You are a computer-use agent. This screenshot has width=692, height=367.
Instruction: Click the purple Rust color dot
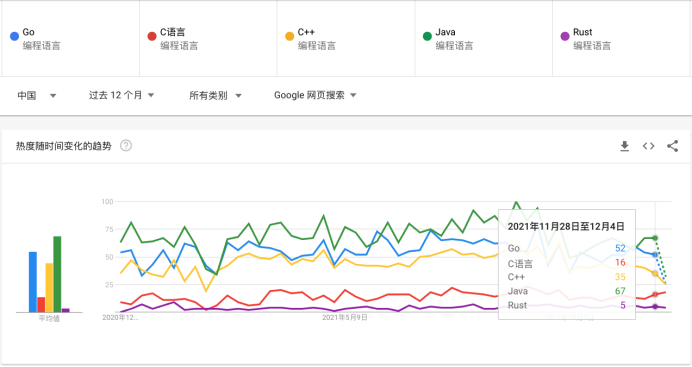[565, 36]
